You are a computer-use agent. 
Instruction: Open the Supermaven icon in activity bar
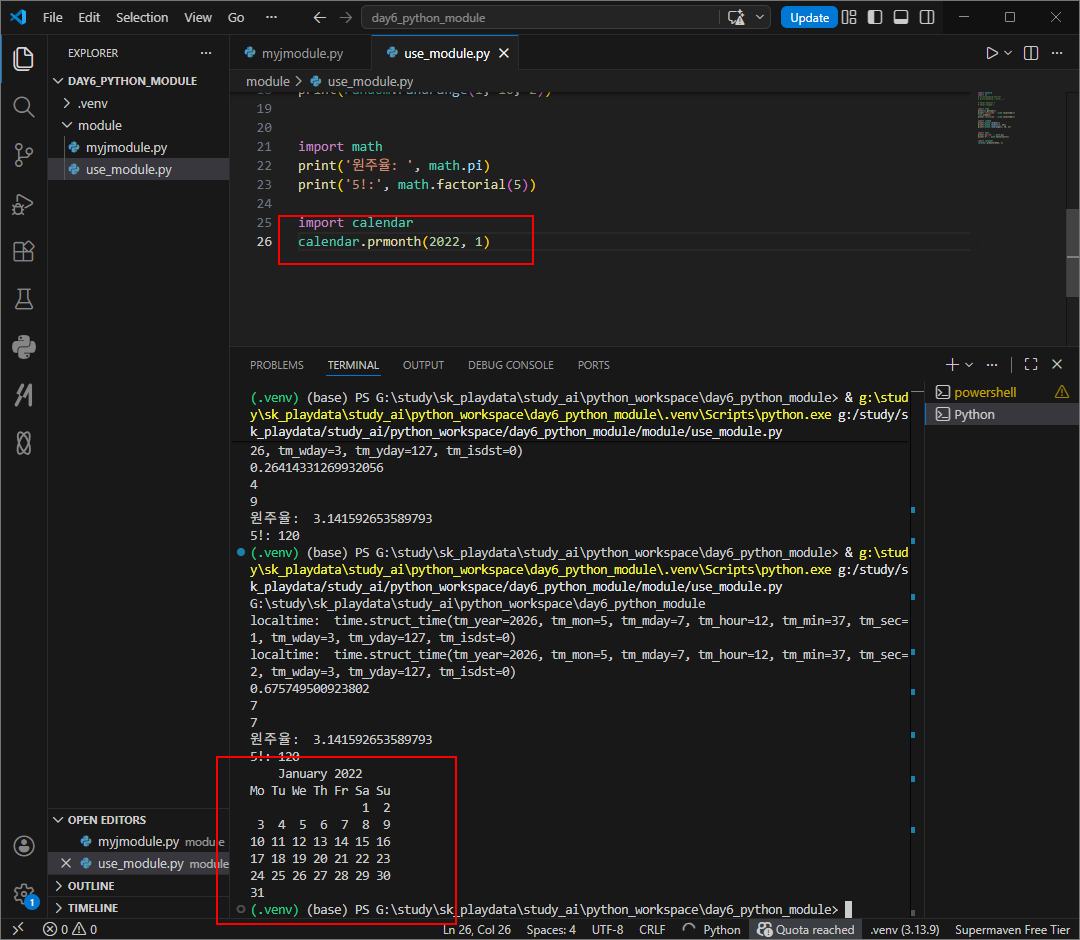coord(23,395)
